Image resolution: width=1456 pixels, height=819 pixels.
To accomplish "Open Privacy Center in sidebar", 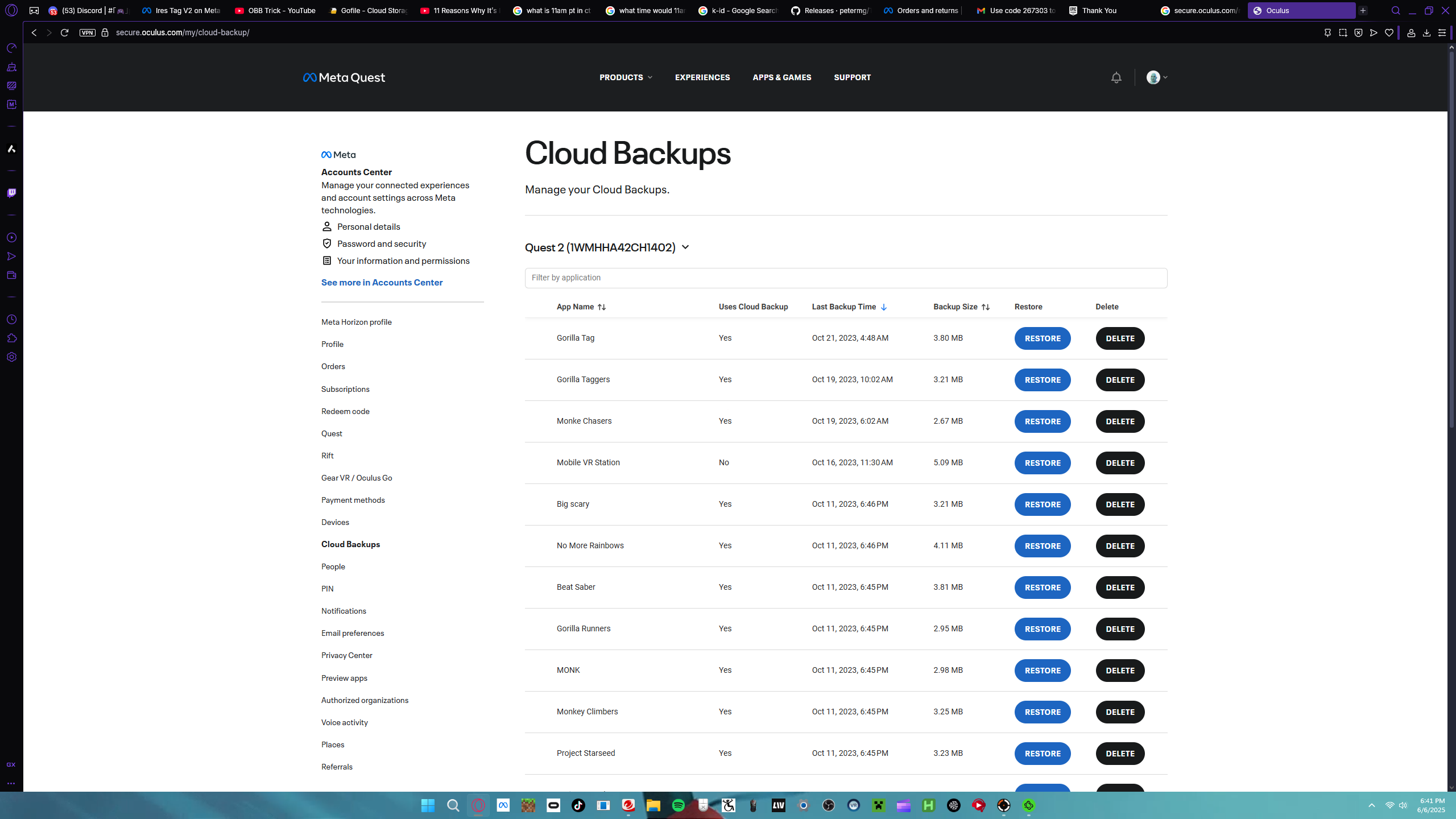I will pyautogui.click(x=346, y=655).
